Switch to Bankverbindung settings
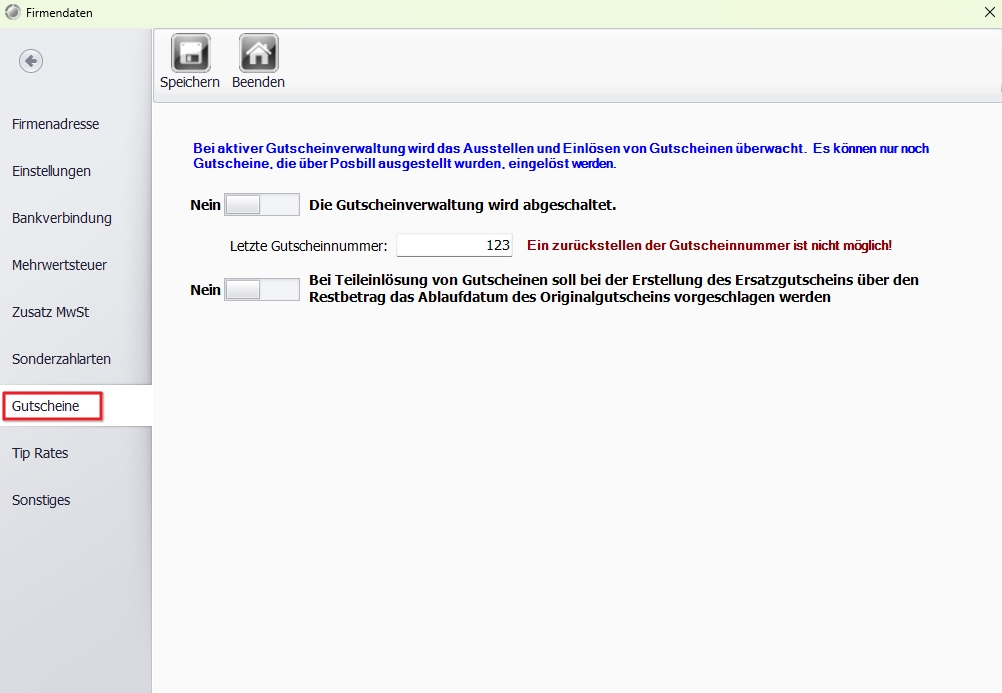The image size is (1002, 693). [61, 218]
